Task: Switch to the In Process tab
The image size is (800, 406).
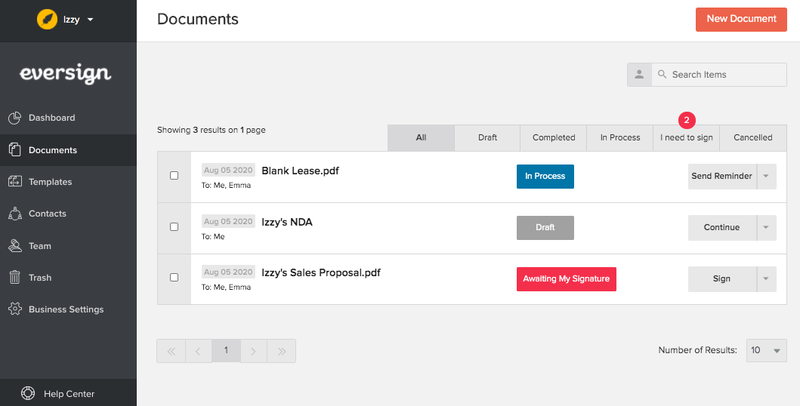Action: click(x=620, y=138)
